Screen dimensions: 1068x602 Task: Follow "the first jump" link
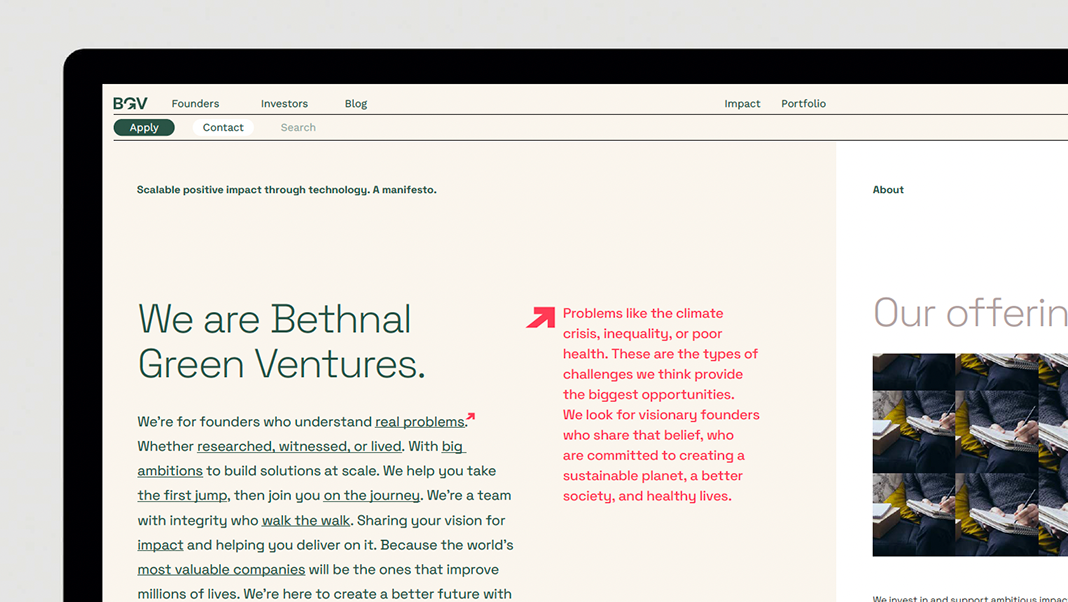[183, 496]
